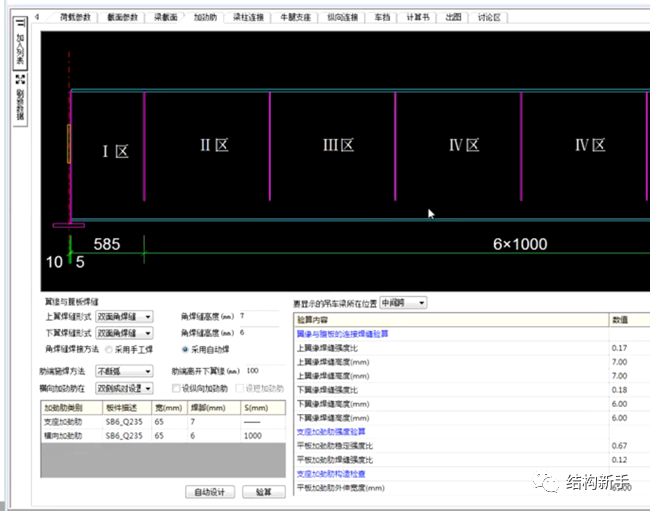Image resolution: width=650 pixels, height=511 pixels.
Task: Click the 平板加劲肋外伸宽度(mm) row
Action: [x=472, y=488]
